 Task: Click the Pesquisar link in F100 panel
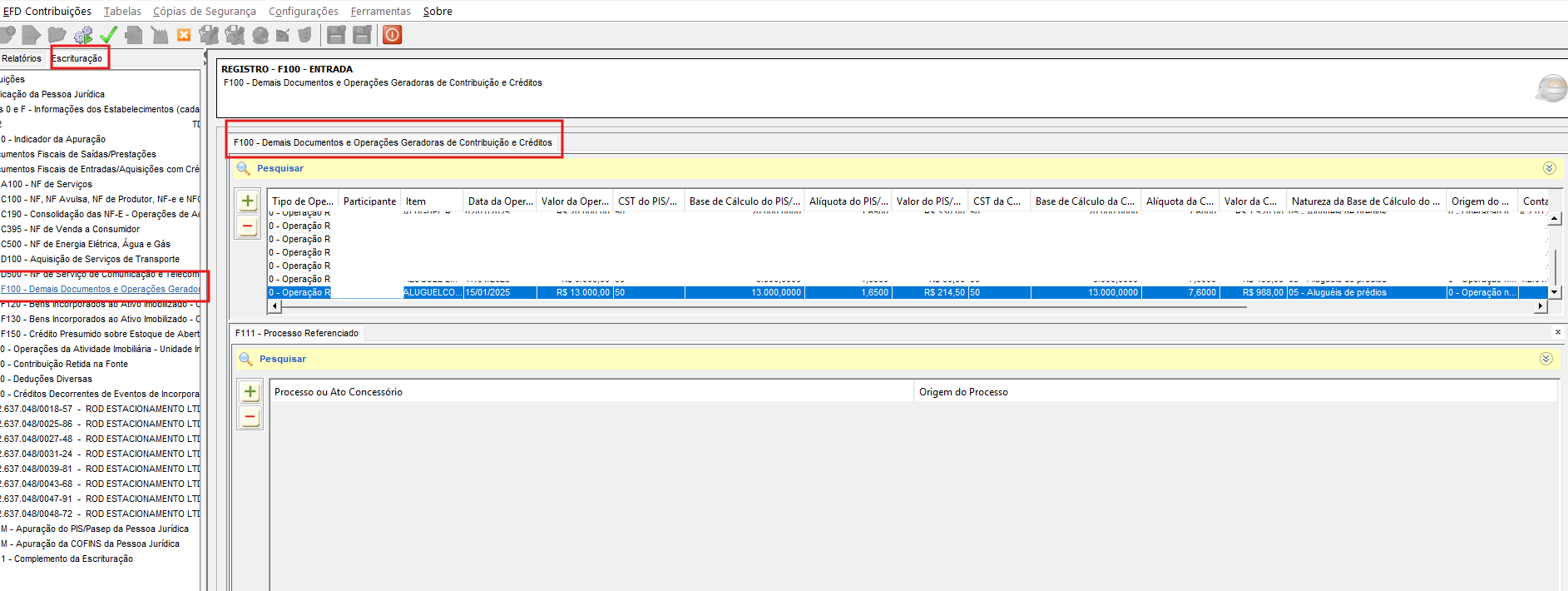point(280,168)
